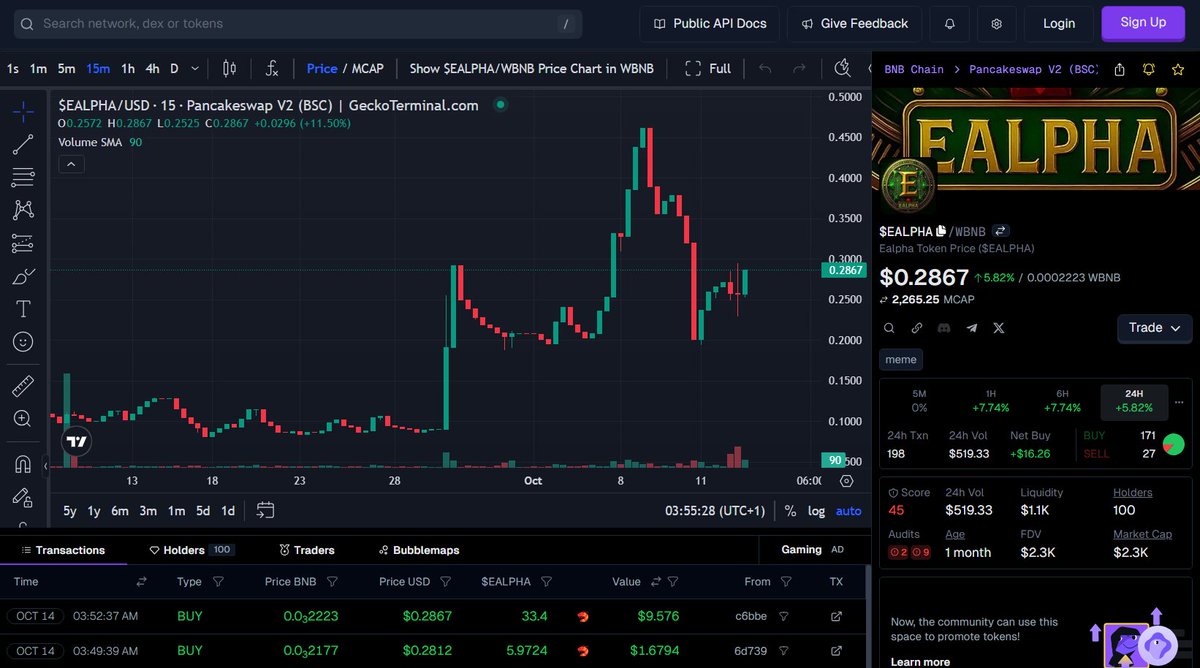This screenshot has width=1200, height=668.
Task: Select the XABCD pattern tool
Action: [23, 210]
